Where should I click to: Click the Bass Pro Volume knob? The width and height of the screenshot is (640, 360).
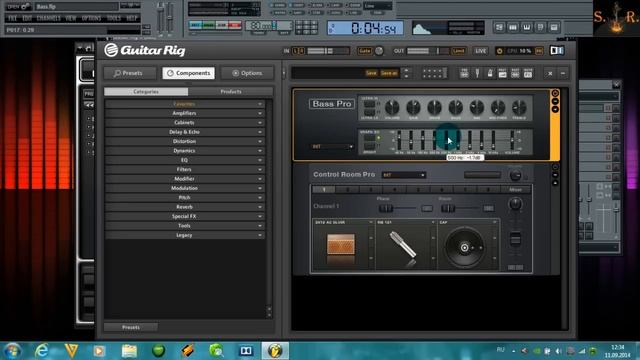(392, 107)
